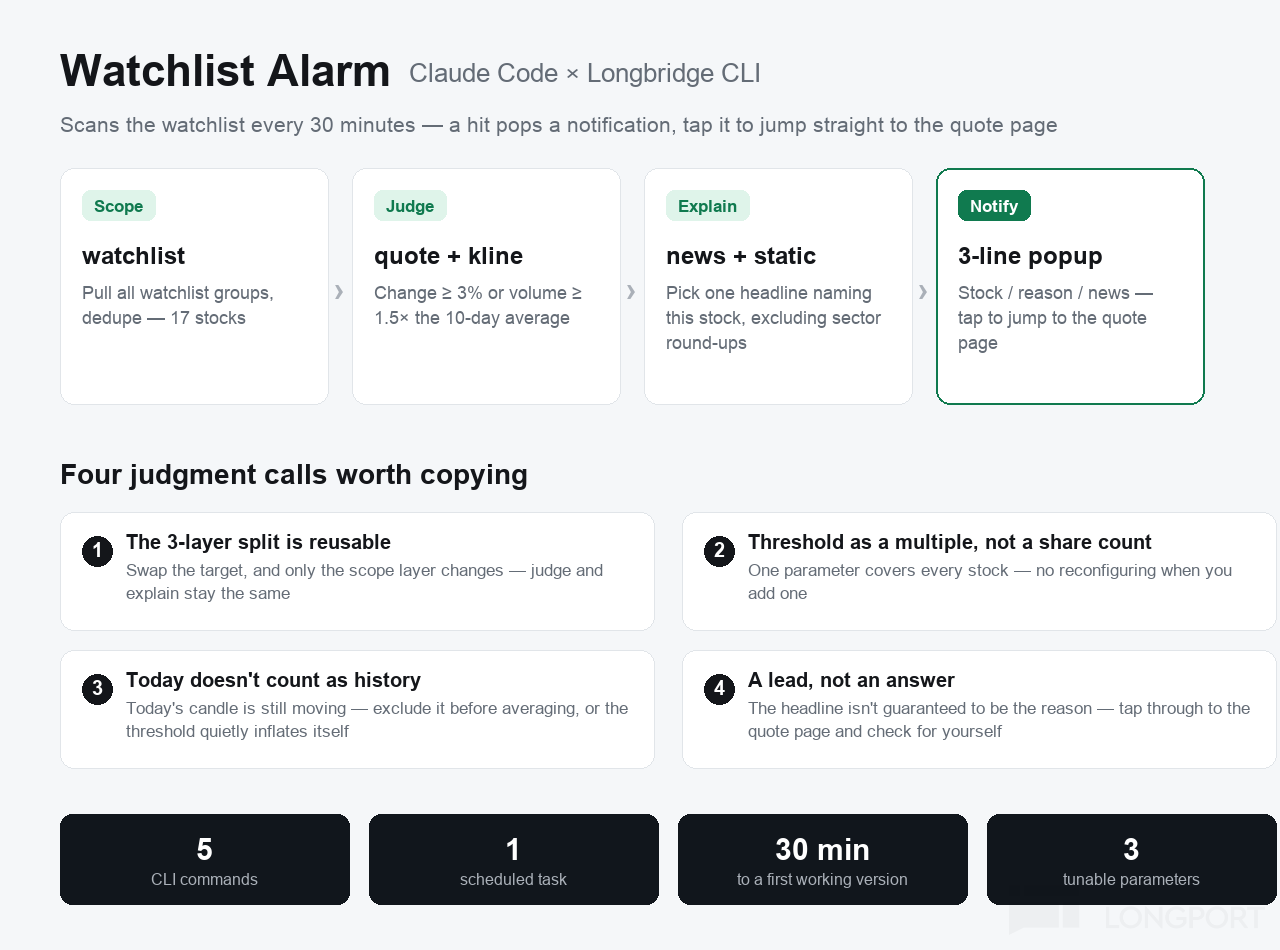Click the 'Change ≥ 3% or volume' description
This screenshot has width=1280, height=950.
click(x=478, y=306)
